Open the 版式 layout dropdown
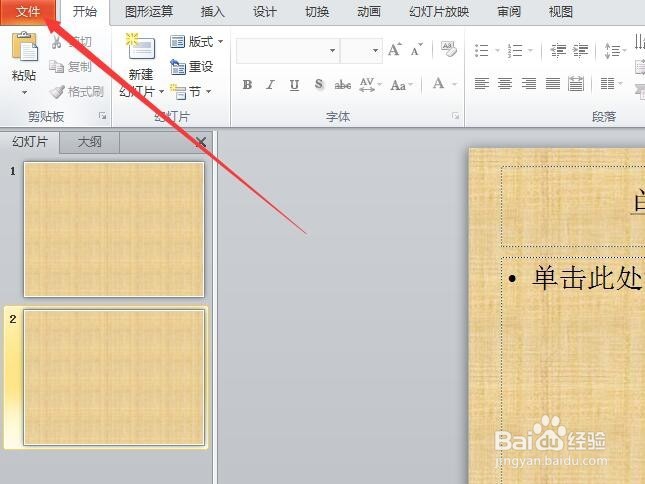Screen dimensions: 645x484 196,42
